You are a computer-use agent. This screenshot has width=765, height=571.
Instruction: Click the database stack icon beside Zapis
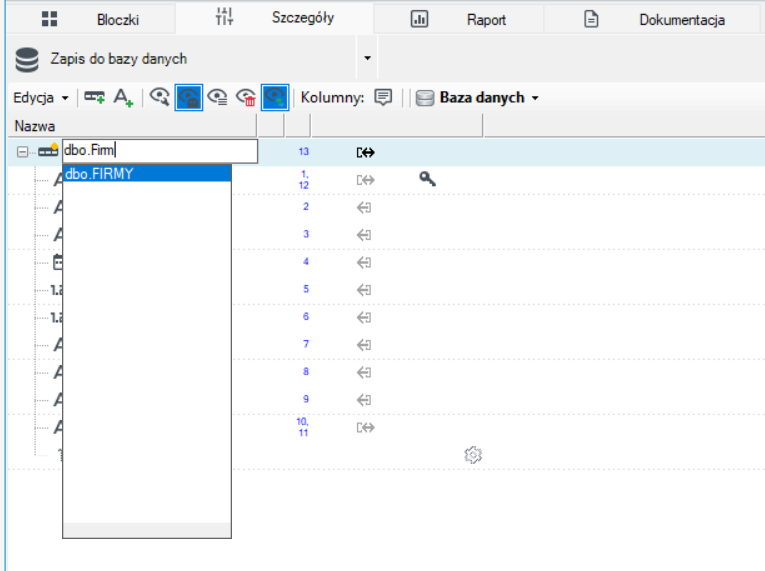[x=27, y=60]
